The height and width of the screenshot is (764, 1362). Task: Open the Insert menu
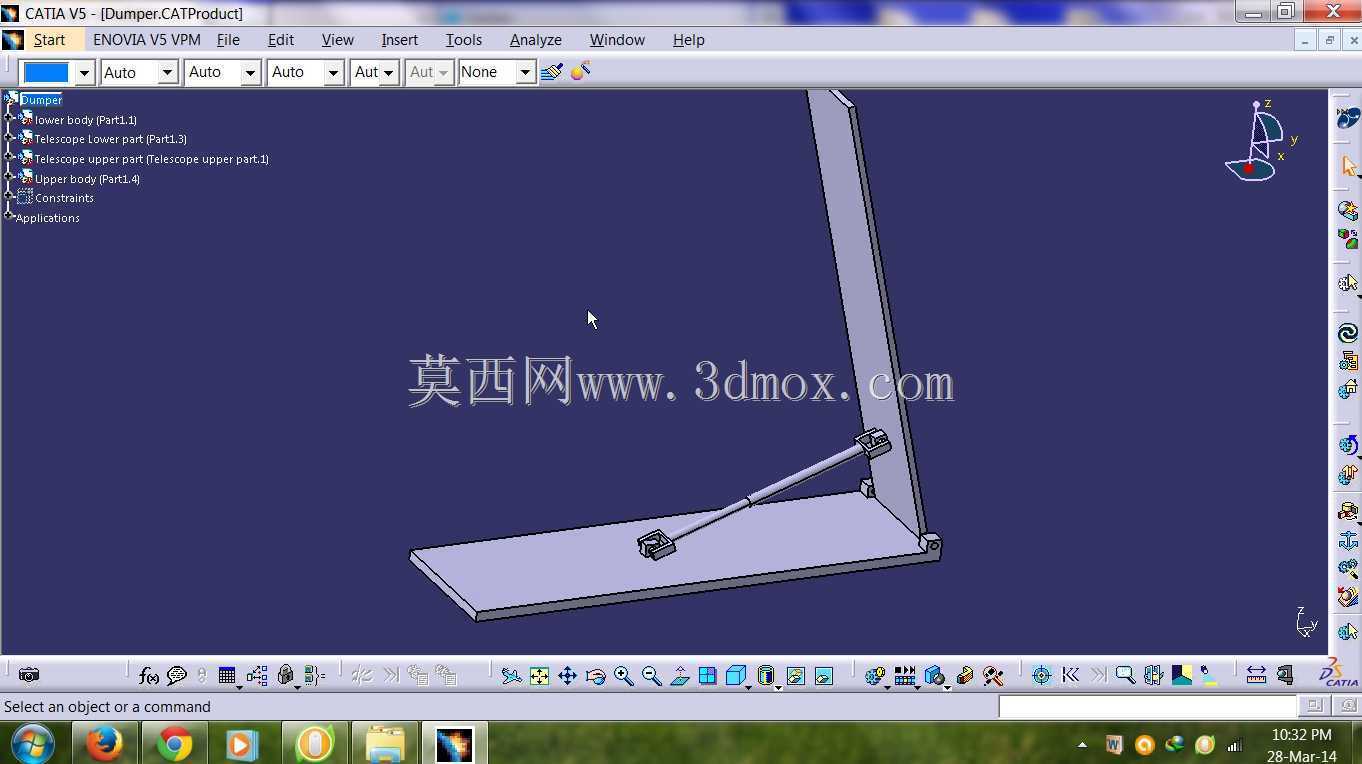(399, 40)
